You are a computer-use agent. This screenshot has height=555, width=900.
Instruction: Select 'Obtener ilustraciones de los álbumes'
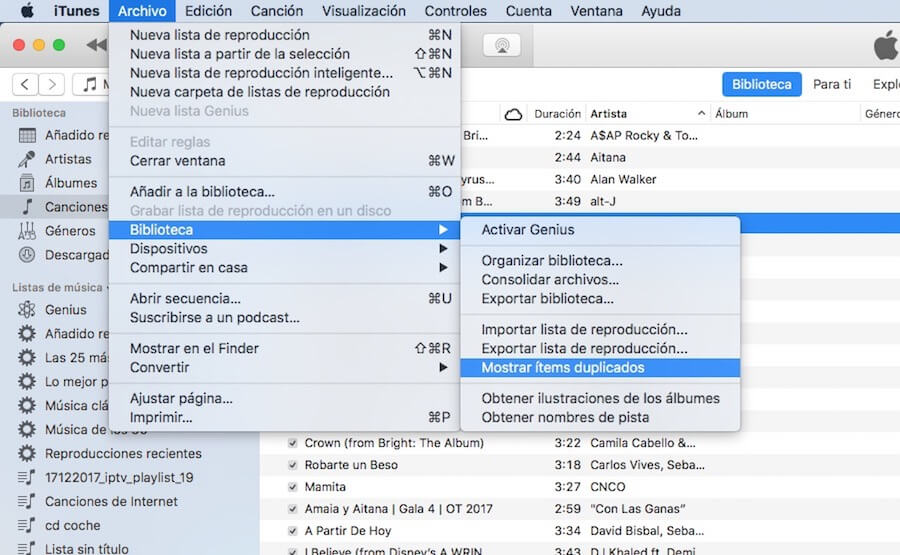coord(600,398)
